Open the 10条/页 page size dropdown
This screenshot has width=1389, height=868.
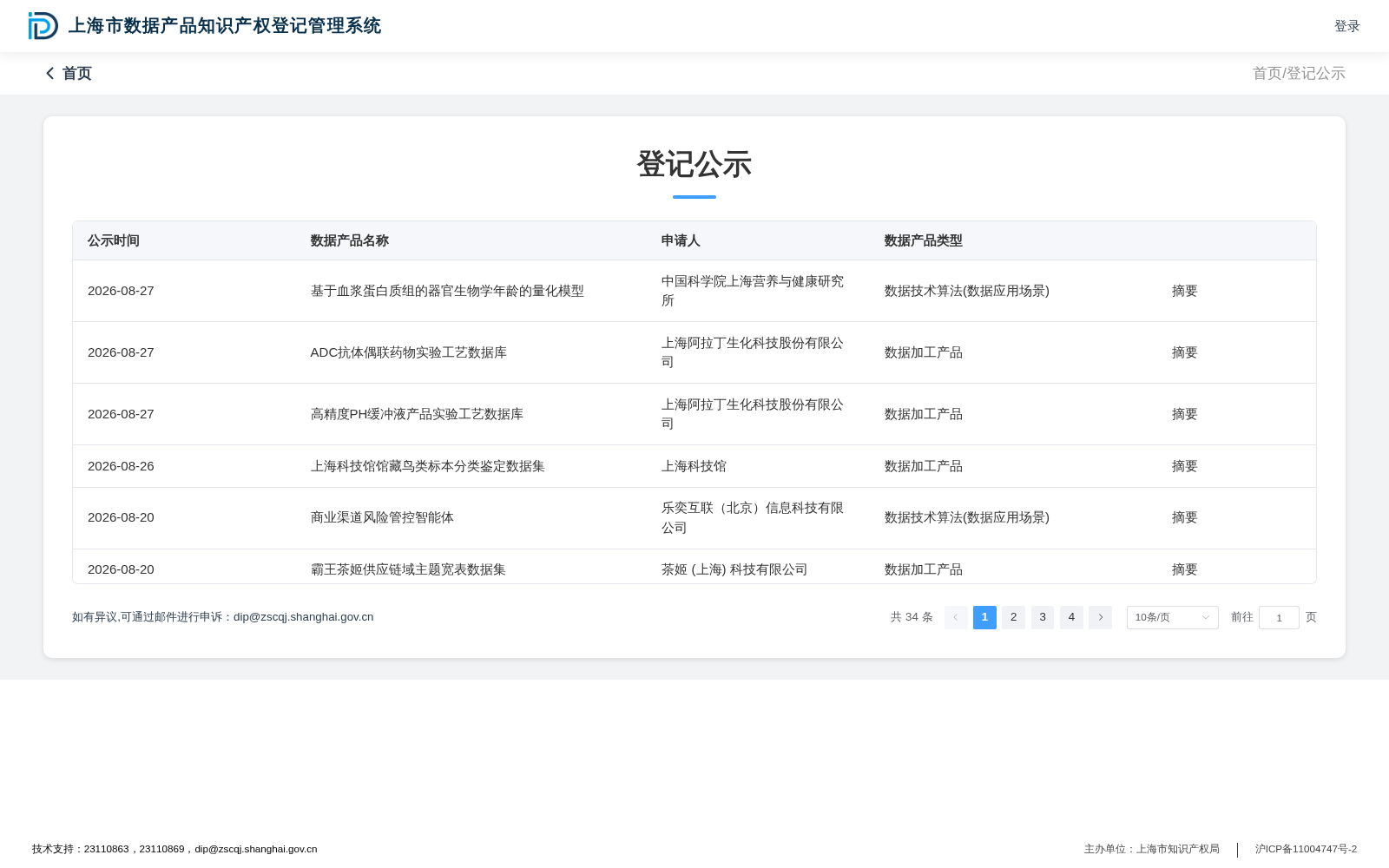(x=1172, y=617)
